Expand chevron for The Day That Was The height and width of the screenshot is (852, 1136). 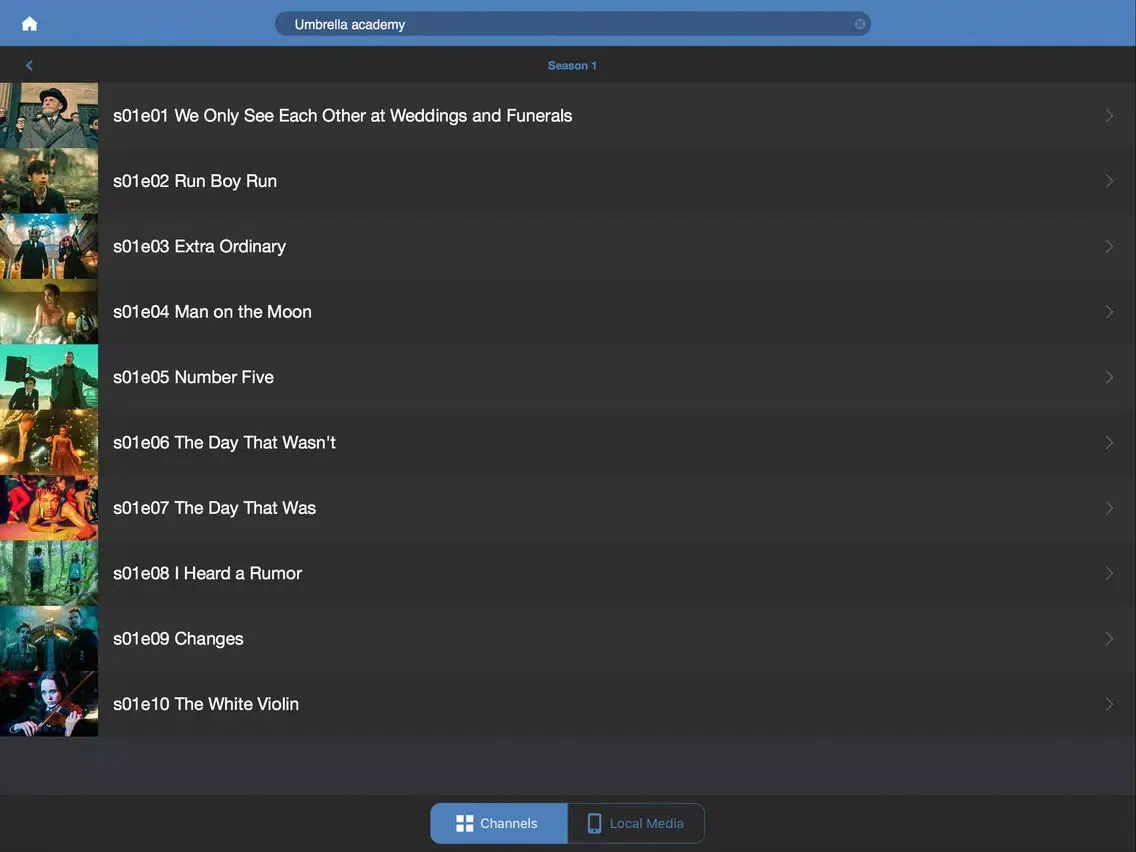pyautogui.click(x=1109, y=508)
